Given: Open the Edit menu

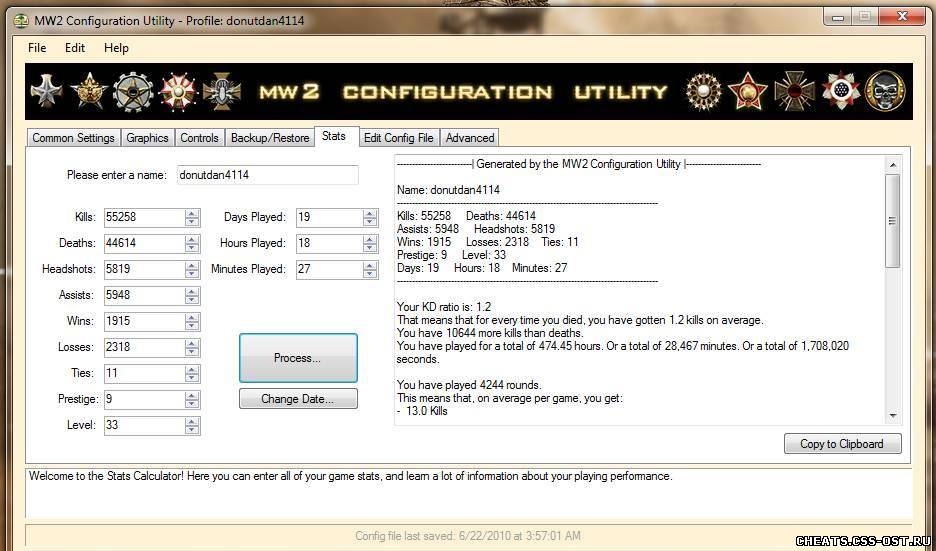Looking at the screenshot, I should click(74, 48).
